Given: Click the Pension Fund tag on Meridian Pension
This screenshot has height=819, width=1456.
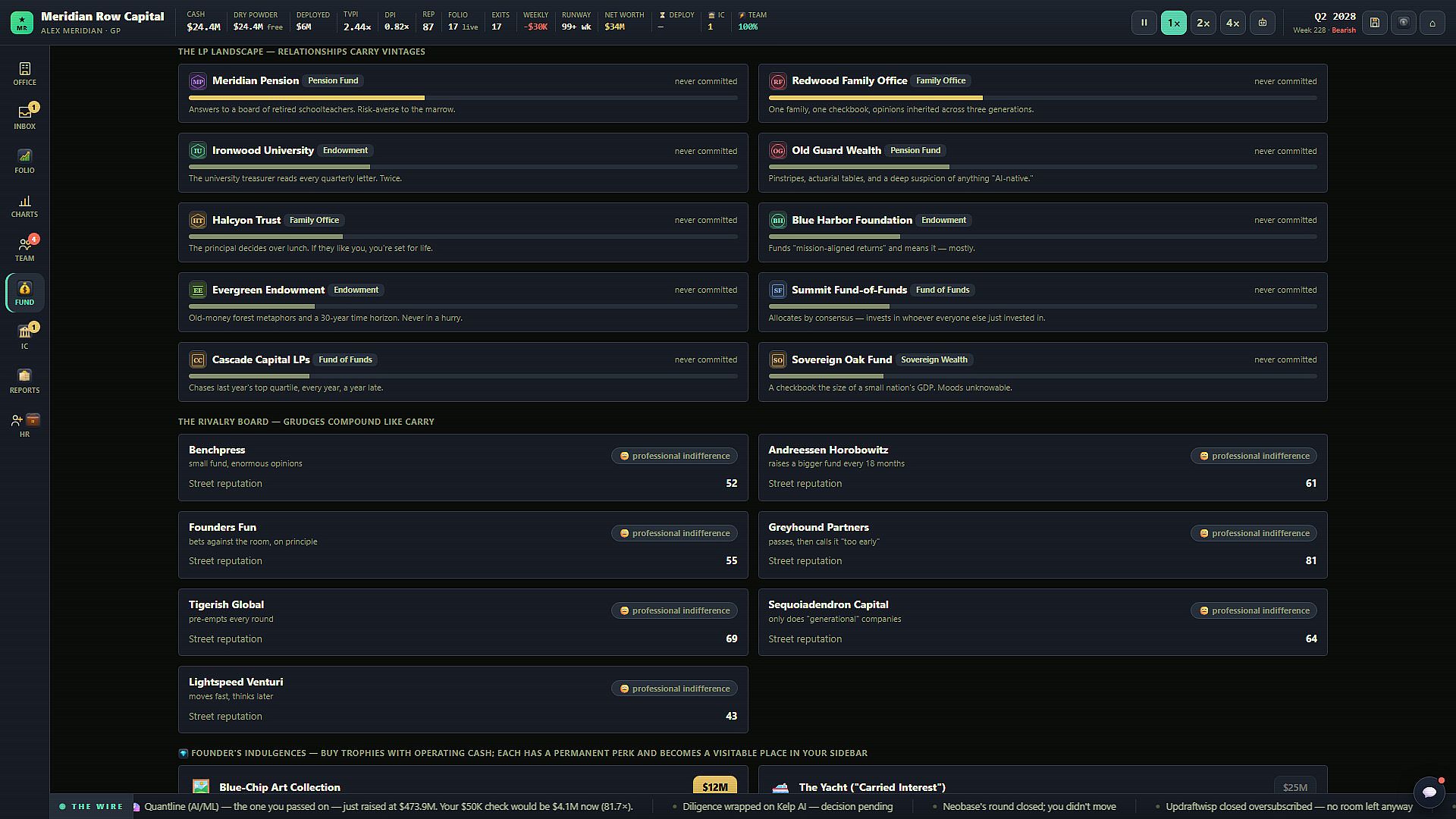Looking at the screenshot, I should (x=333, y=80).
